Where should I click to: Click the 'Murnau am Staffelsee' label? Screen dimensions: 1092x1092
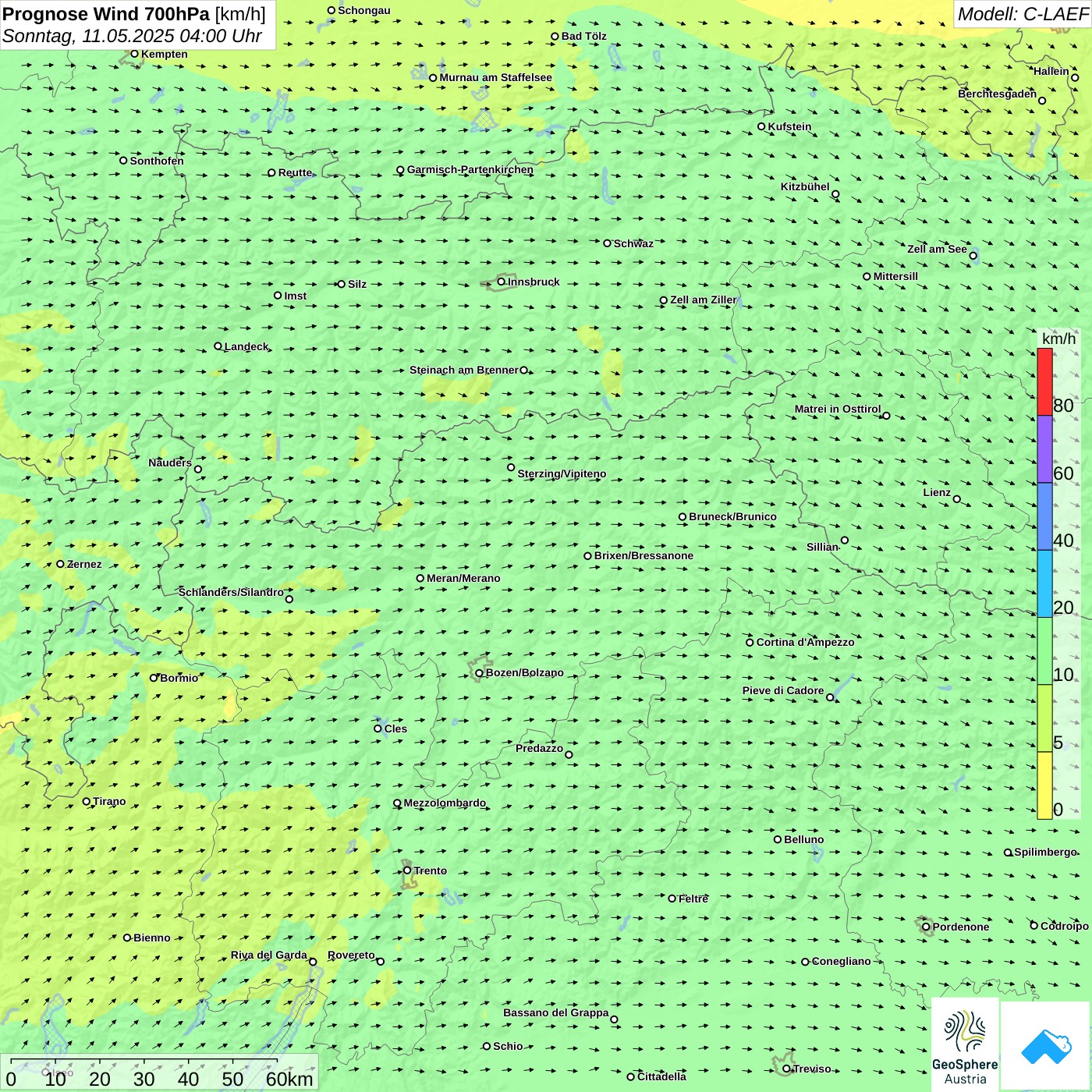click(x=495, y=77)
